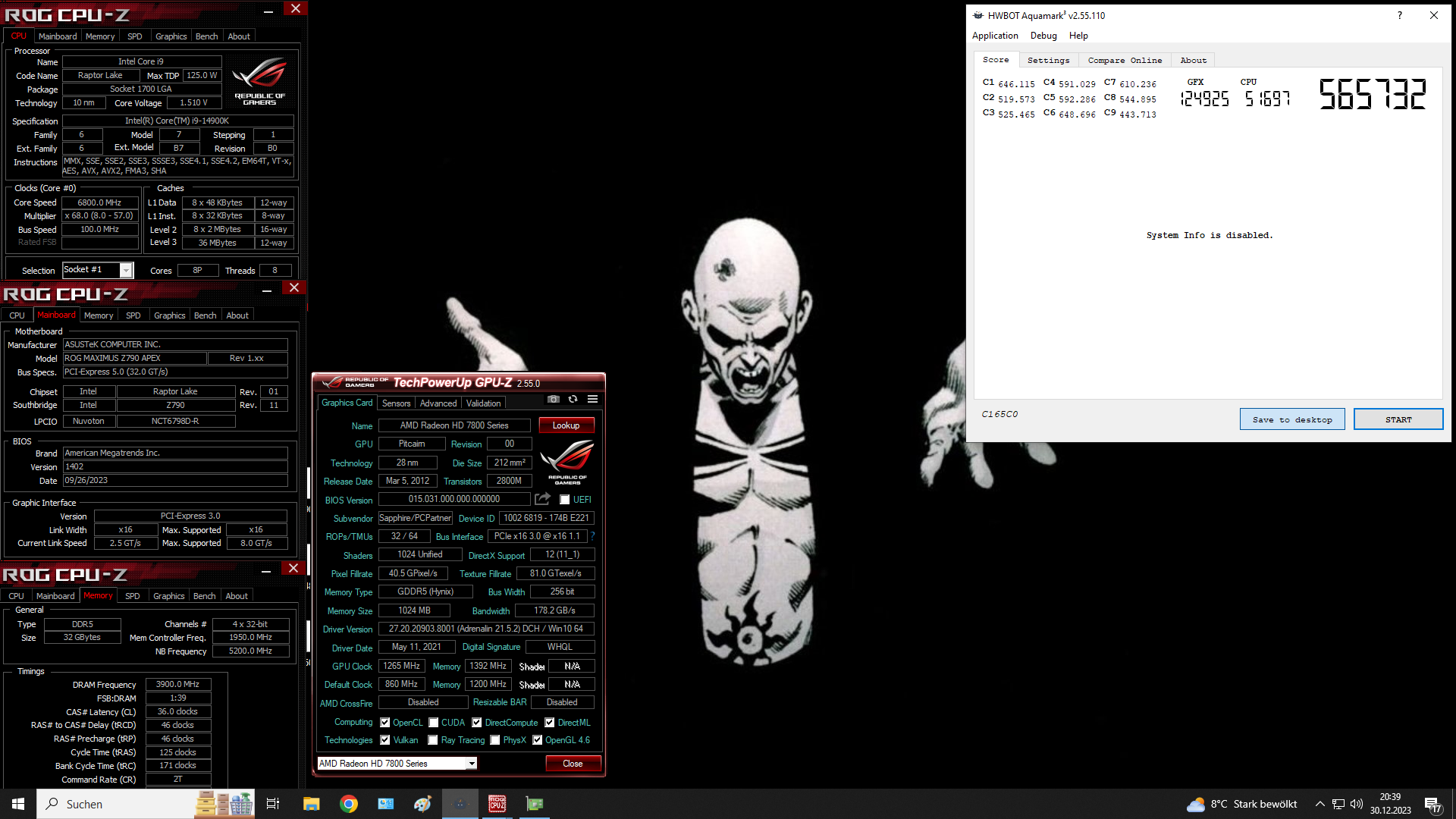Viewport: 1456px width, 819px height.
Task: Toggle the OpenCL checkbox
Action: (x=385, y=723)
